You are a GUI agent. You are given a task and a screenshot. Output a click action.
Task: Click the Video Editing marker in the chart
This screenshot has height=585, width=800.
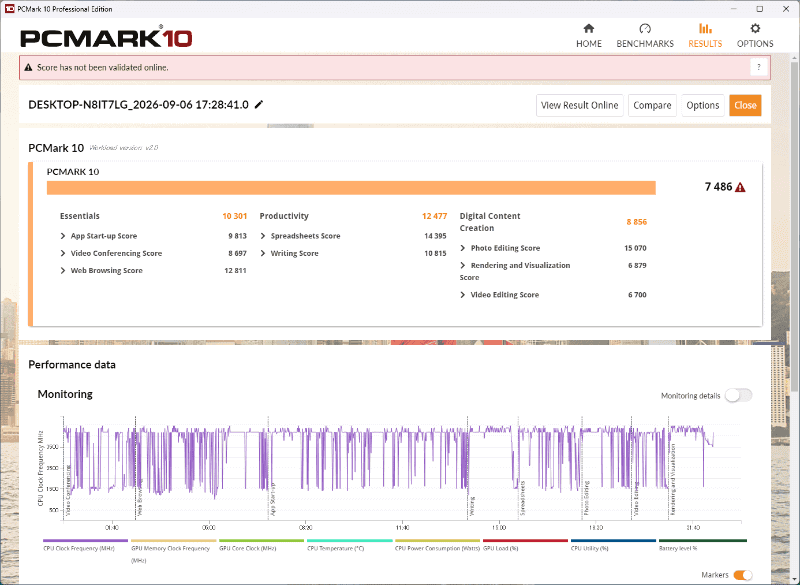click(636, 499)
